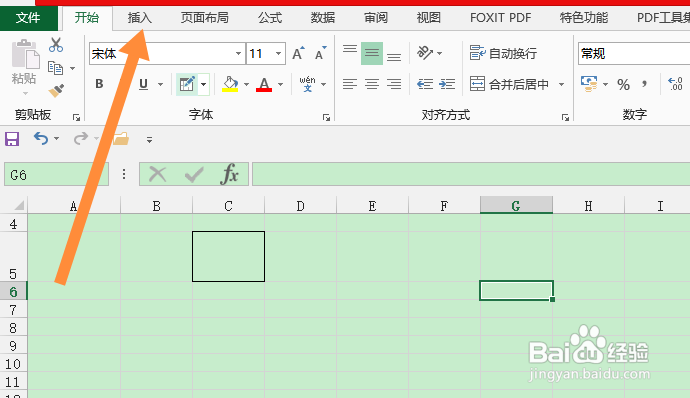Expand font color palette arrow
This screenshot has height=398, width=690.
tap(281, 84)
